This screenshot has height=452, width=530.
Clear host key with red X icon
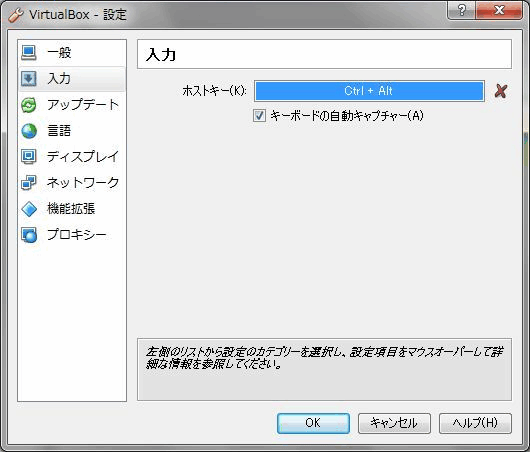pos(501,91)
